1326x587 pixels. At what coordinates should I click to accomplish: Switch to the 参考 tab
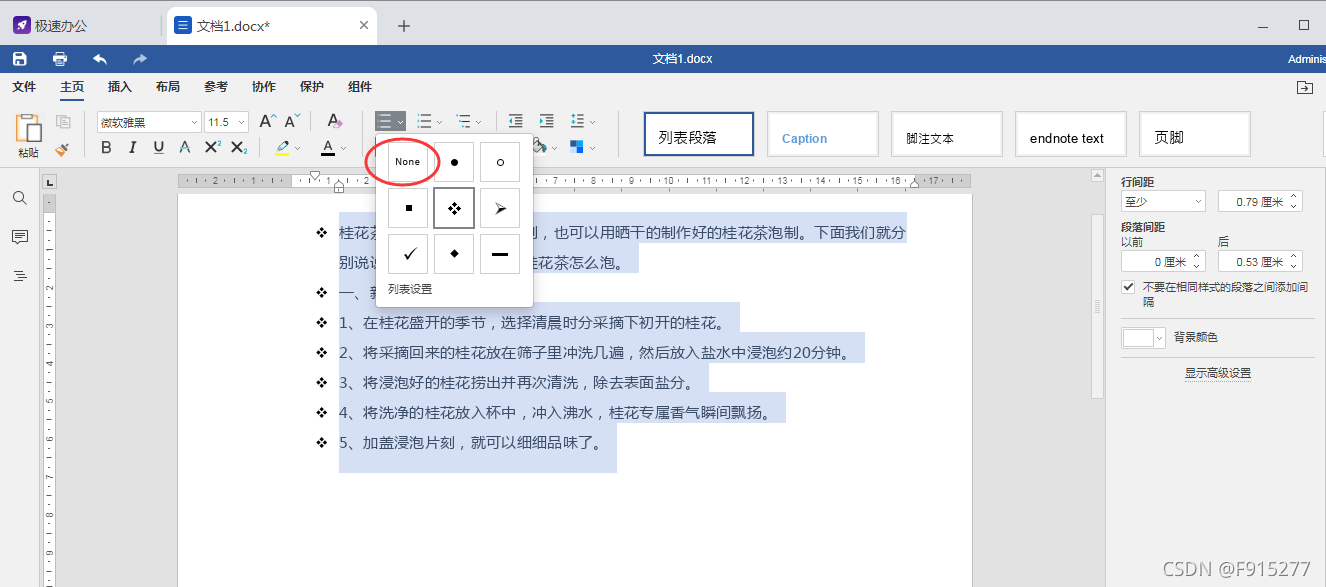click(x=216, y=87)
